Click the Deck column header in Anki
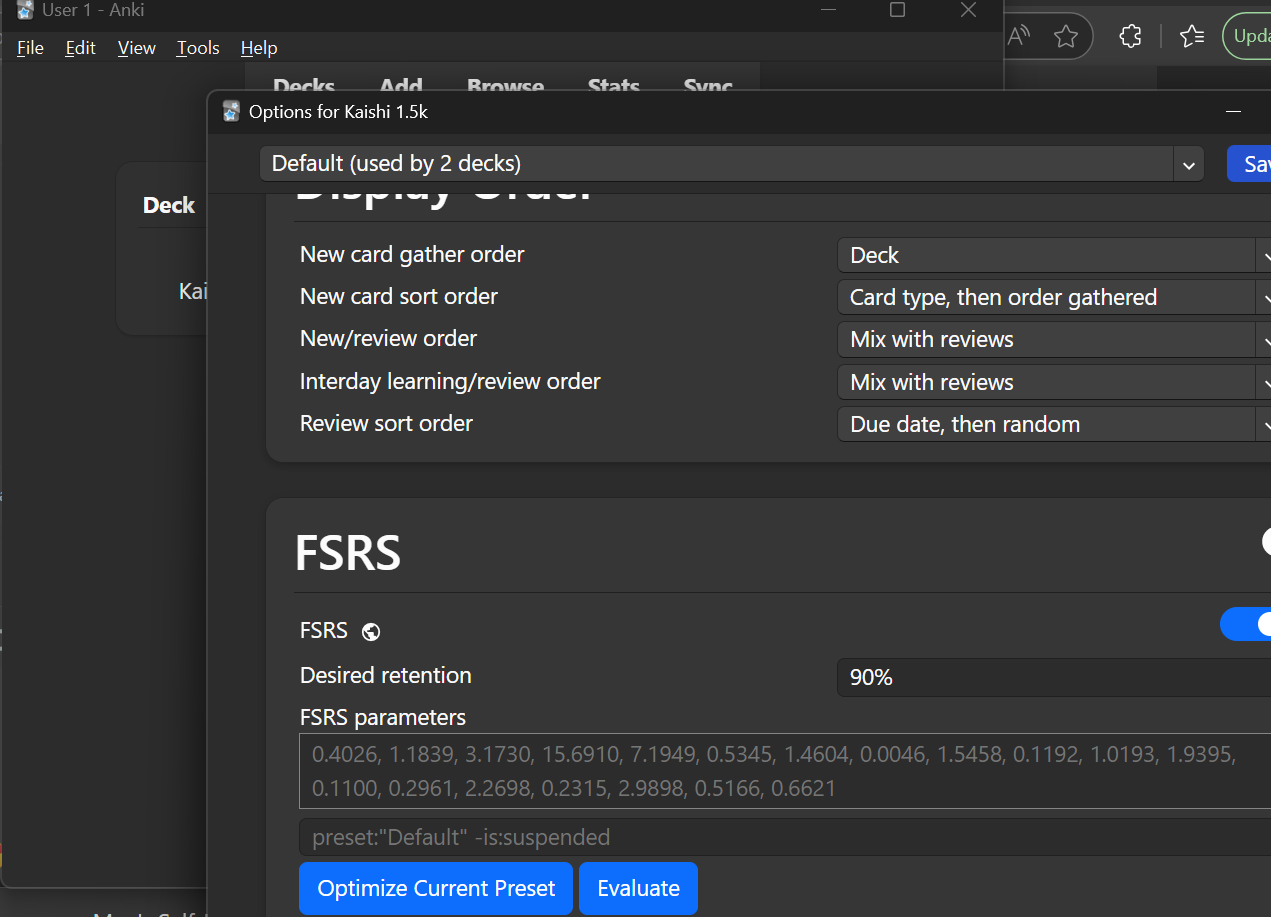The height and width of the screenshot is (917, 1271). (168, 205)
